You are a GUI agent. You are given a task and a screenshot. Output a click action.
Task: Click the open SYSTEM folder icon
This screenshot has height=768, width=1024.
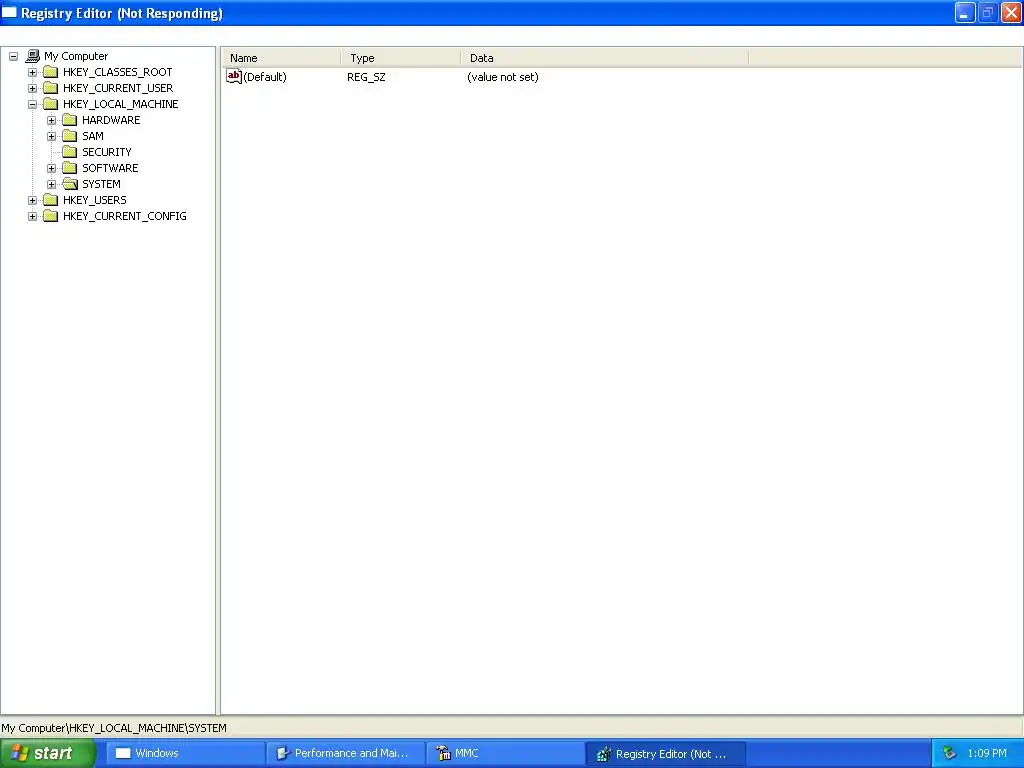pyautogui.click(x=70, y=184)
